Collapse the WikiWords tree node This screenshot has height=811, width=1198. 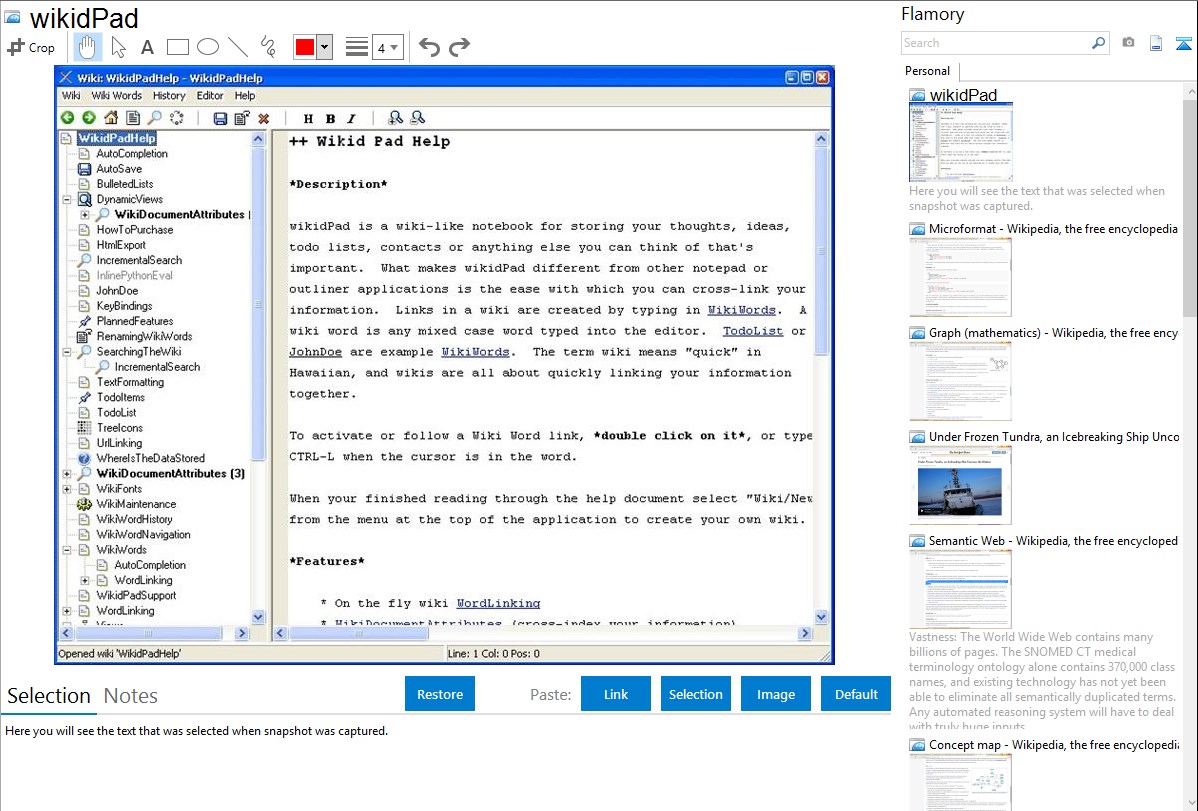[x=67, y=550]
